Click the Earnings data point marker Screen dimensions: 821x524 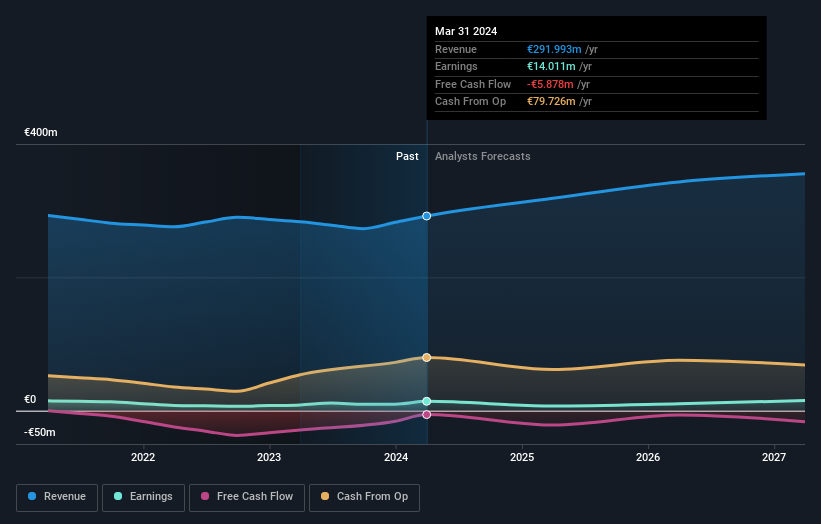427,402
